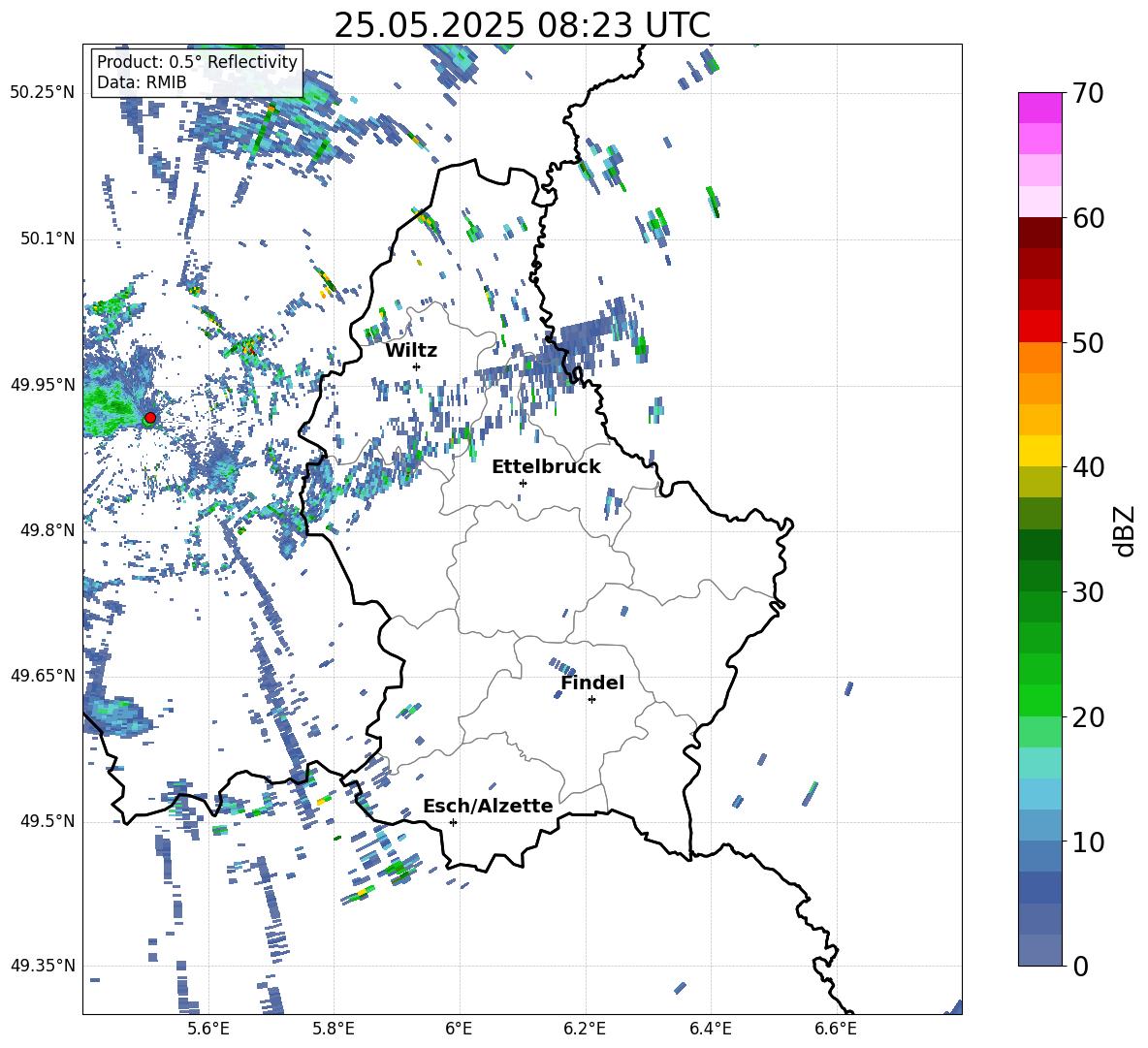Image resolution: width=1148 pixels, height=1048 pixels.
Task: Click the 20 tick on colorbar
Action: click(1088, 717)
